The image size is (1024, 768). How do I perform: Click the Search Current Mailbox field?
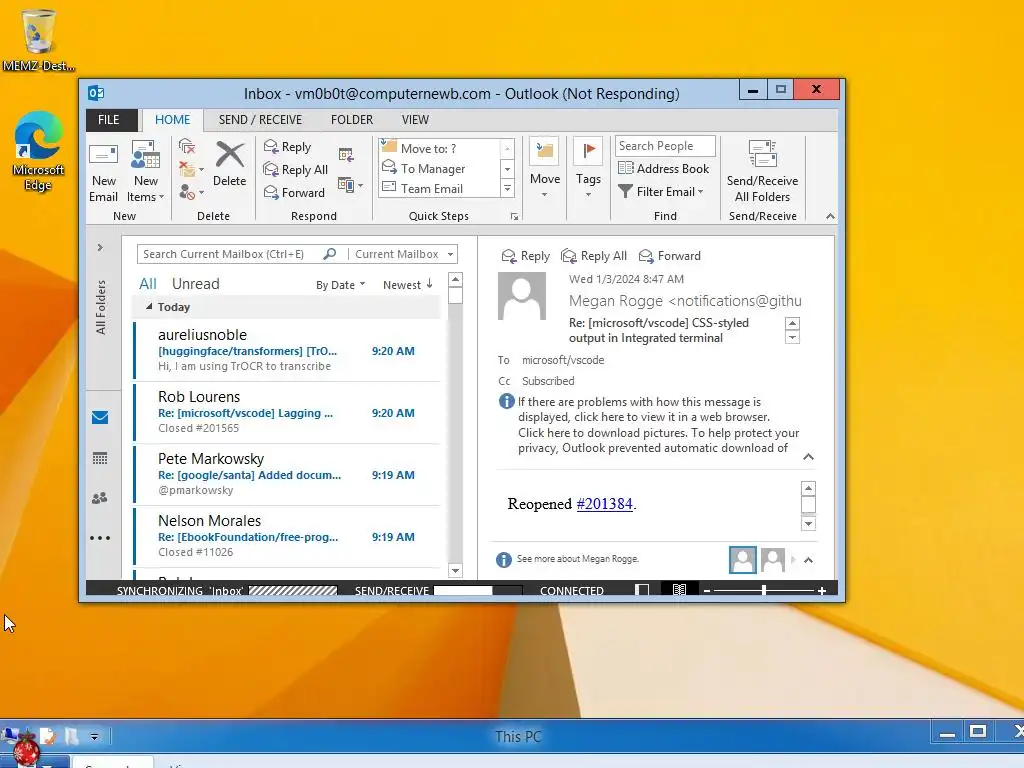(231, 254)
